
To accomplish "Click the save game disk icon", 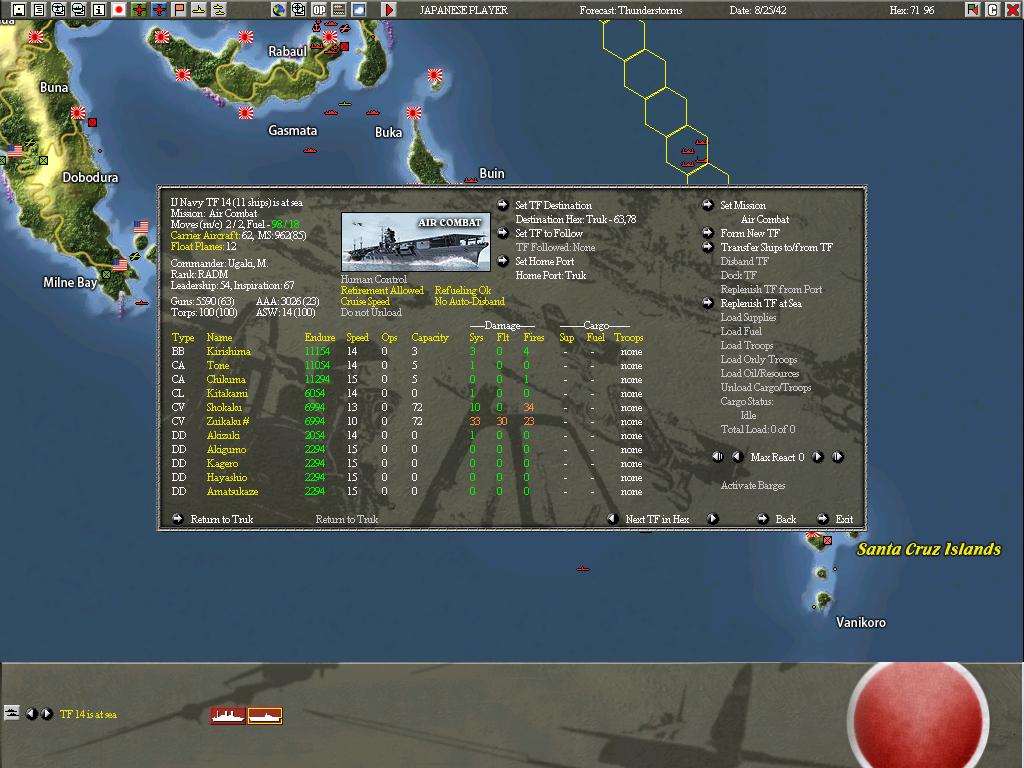I will [x=19, y=10].
